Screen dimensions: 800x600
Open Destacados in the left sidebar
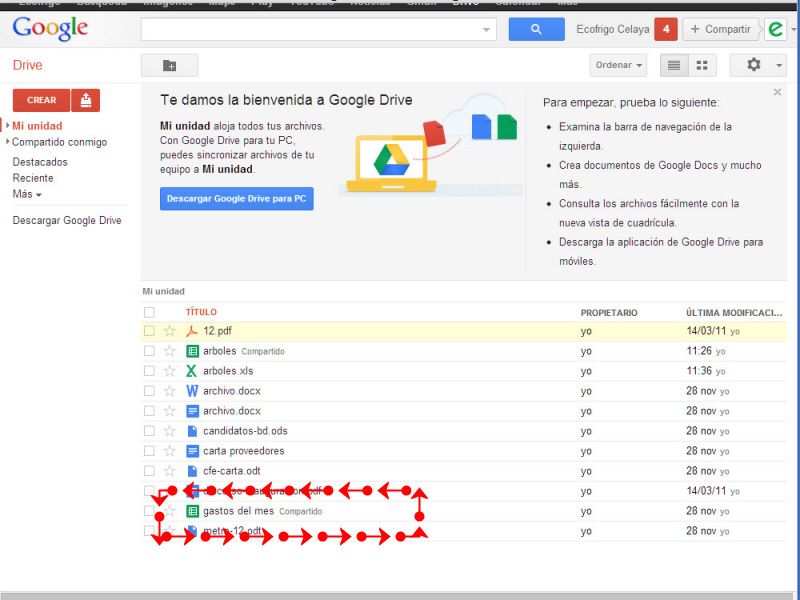tap(40, 162)
